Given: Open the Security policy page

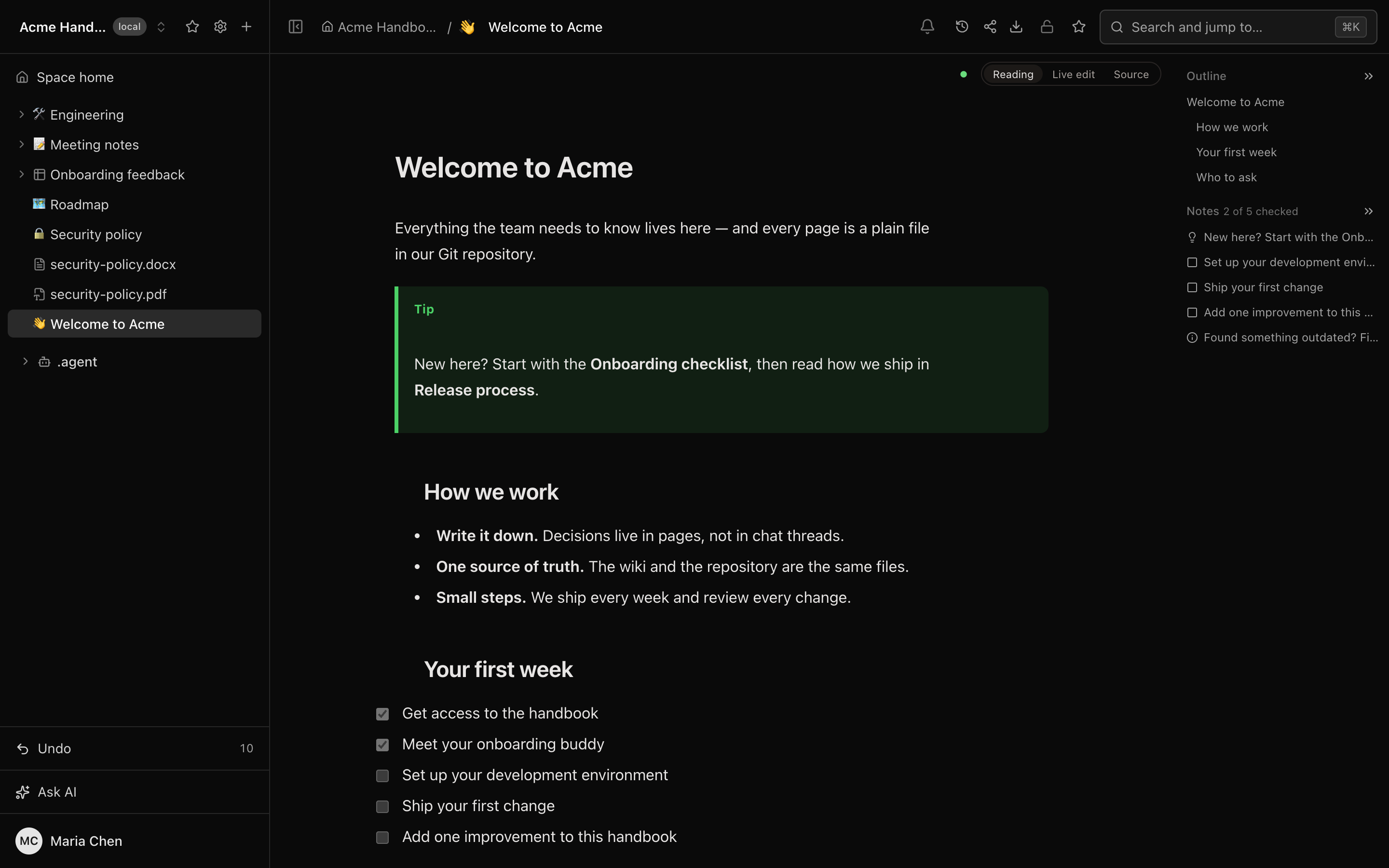Looking at the screenshot, I should coord(134,234).
